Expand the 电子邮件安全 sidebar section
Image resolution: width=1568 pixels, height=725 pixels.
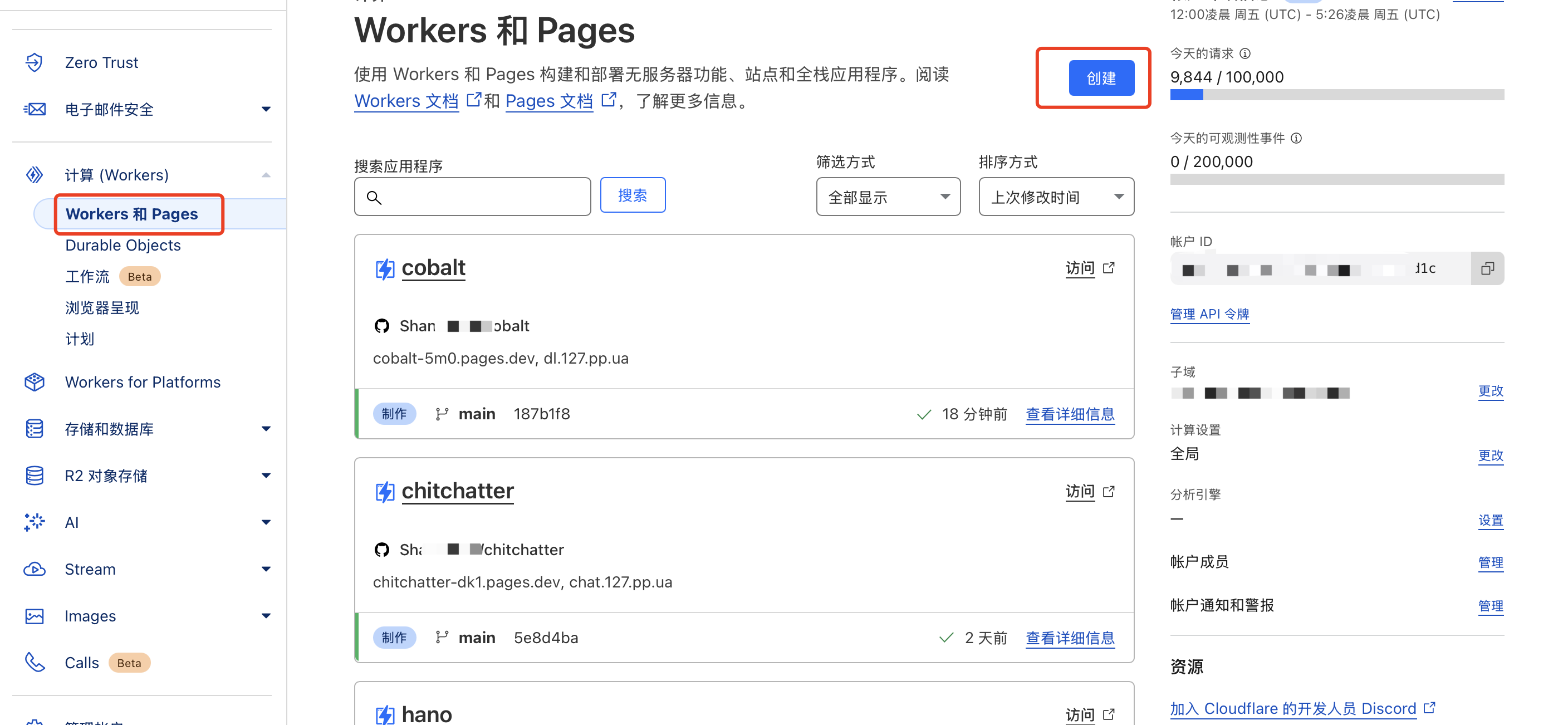coord(266,109)
